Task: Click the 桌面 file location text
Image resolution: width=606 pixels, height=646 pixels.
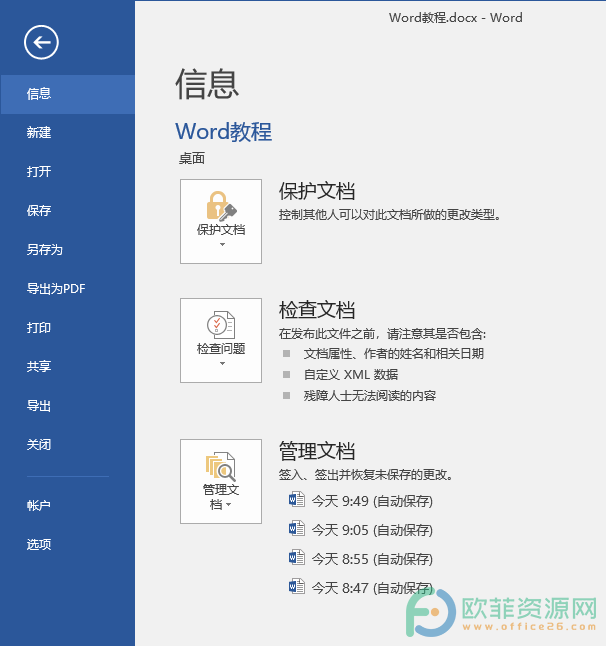Action: pos(192,159)
